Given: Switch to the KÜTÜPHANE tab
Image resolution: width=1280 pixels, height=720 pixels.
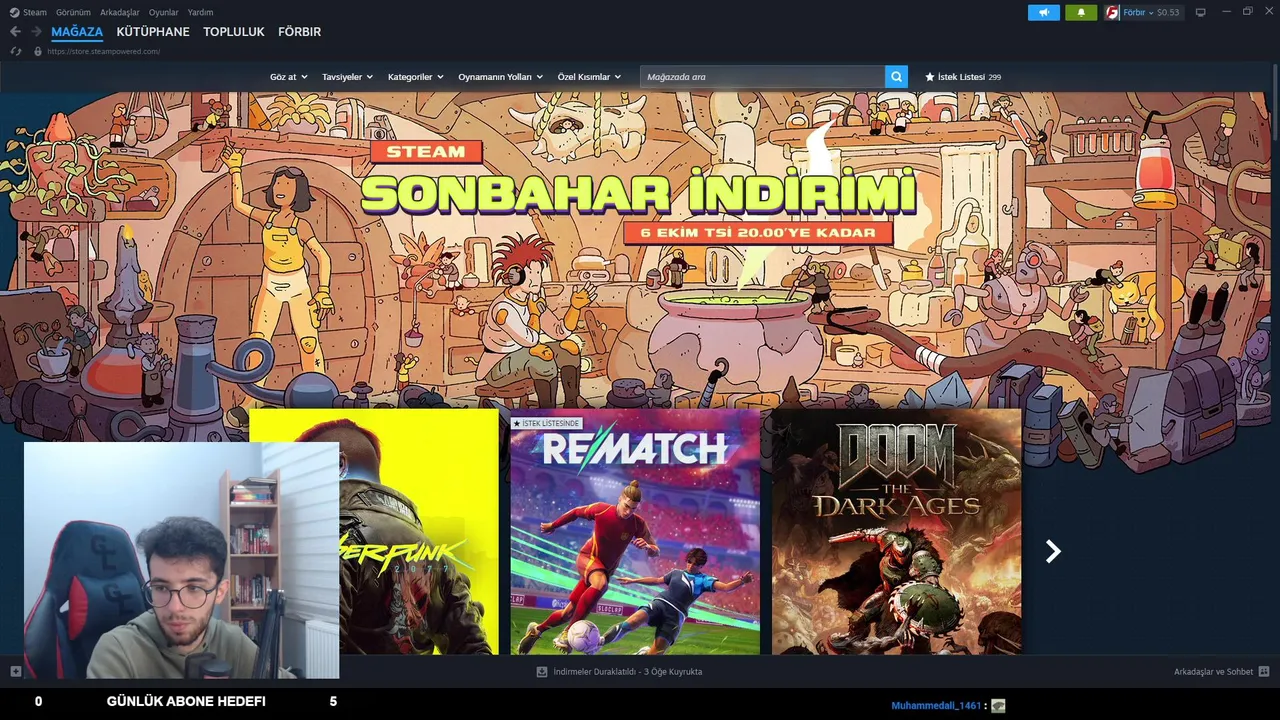Looking at the screenshot, I should click(153, 32).
